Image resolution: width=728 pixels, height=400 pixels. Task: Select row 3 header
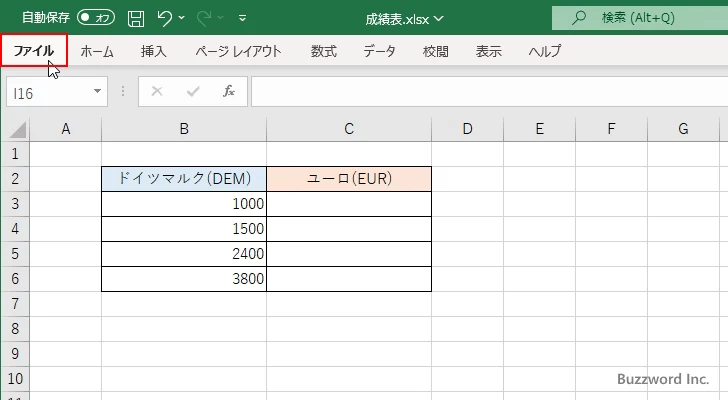[15, 204]
